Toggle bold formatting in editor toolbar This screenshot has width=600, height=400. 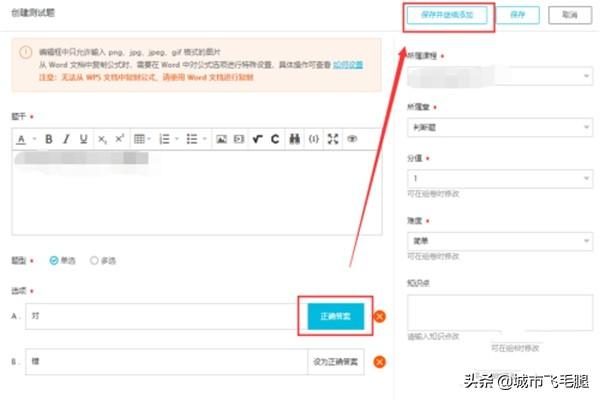click(48, 139)
